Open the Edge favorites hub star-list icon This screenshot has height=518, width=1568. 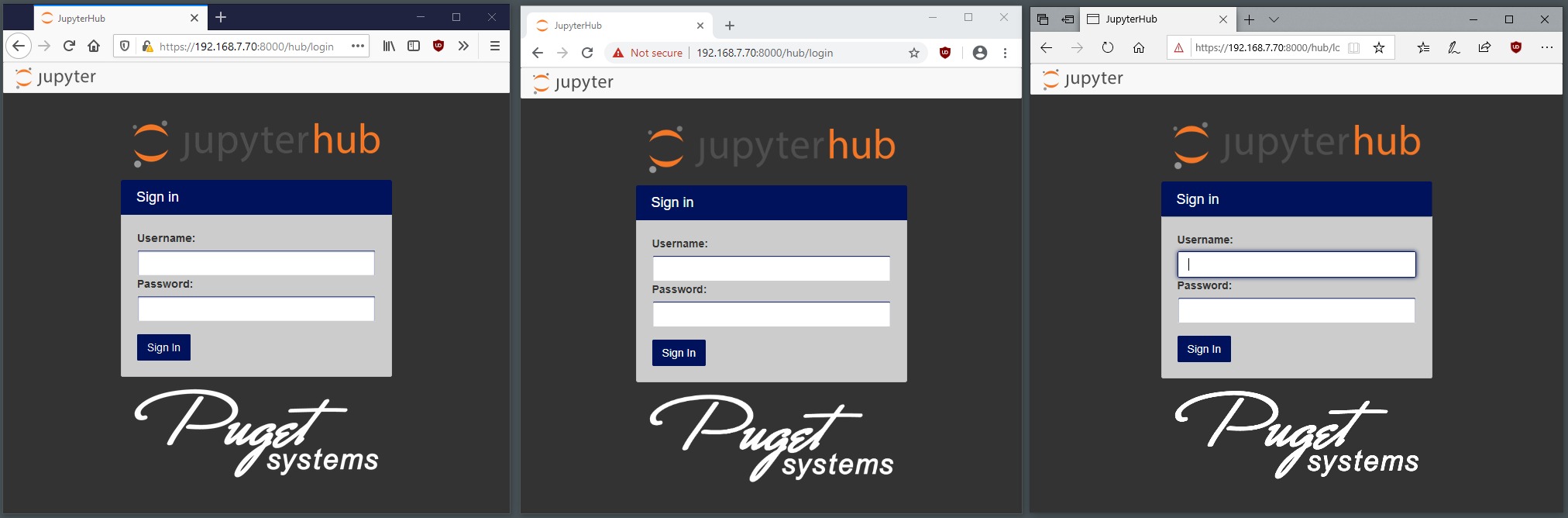pyautogui.click(x=1423, y=48)
